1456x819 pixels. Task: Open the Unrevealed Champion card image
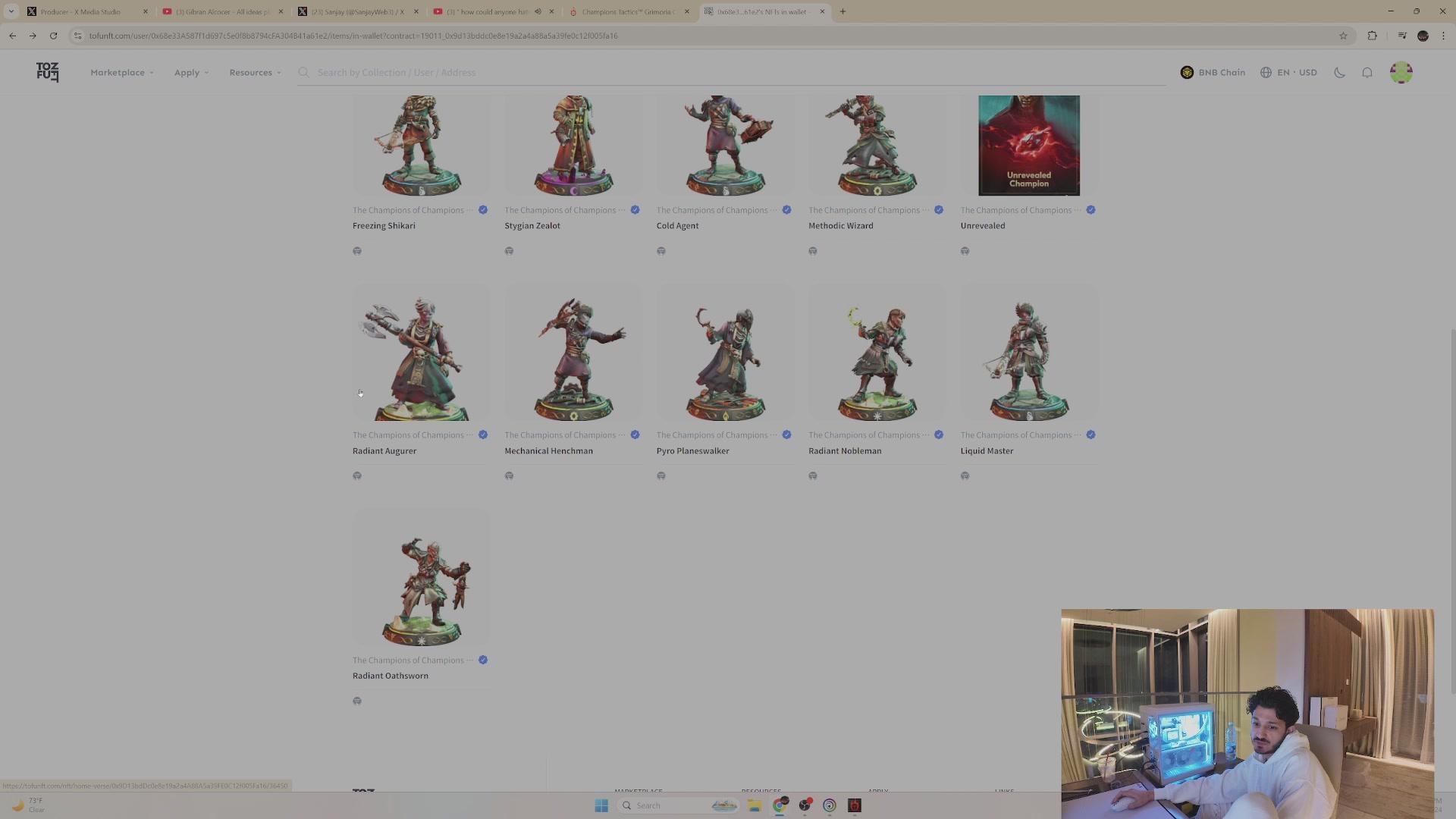1029,146
